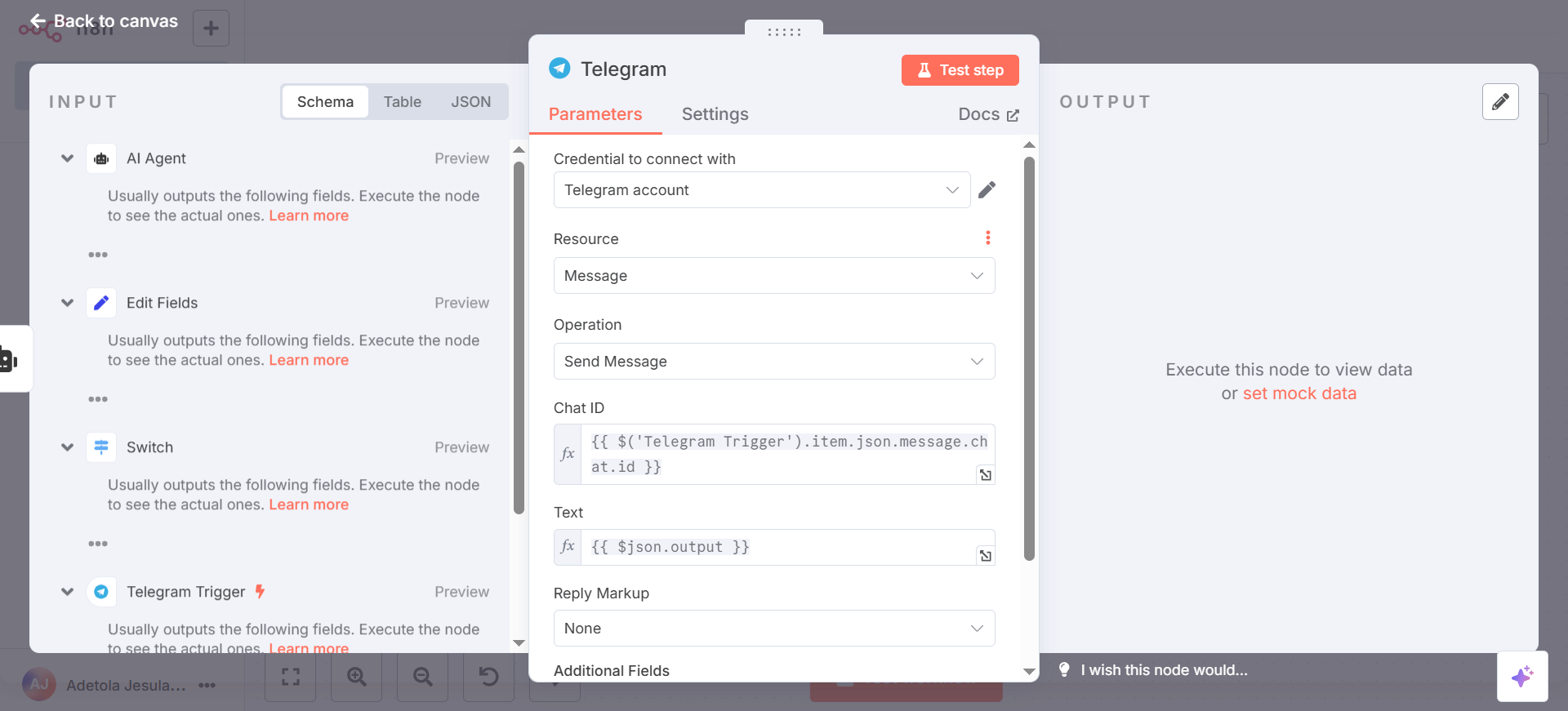The height and width of the screenshot is (711, 1568).
Task: Select the Table input view
Action: pos(403,102)
